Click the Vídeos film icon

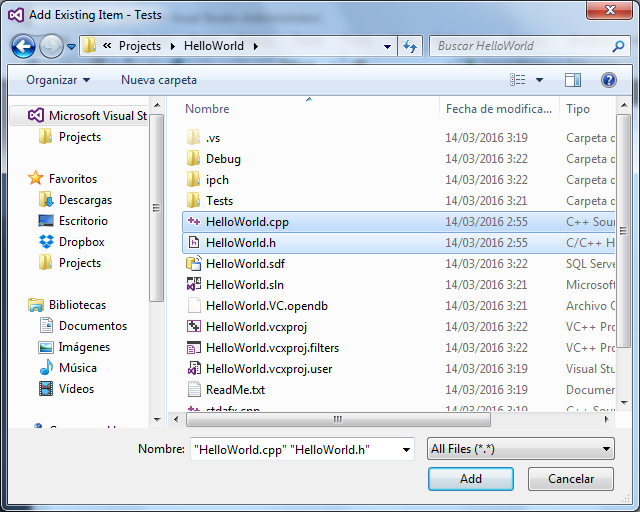46,389
